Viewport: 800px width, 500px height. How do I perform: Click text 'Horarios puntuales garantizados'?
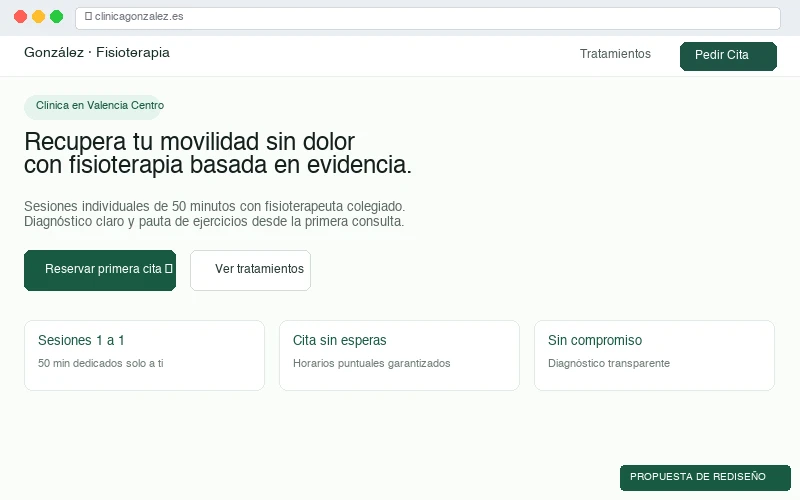pos(371,363)
